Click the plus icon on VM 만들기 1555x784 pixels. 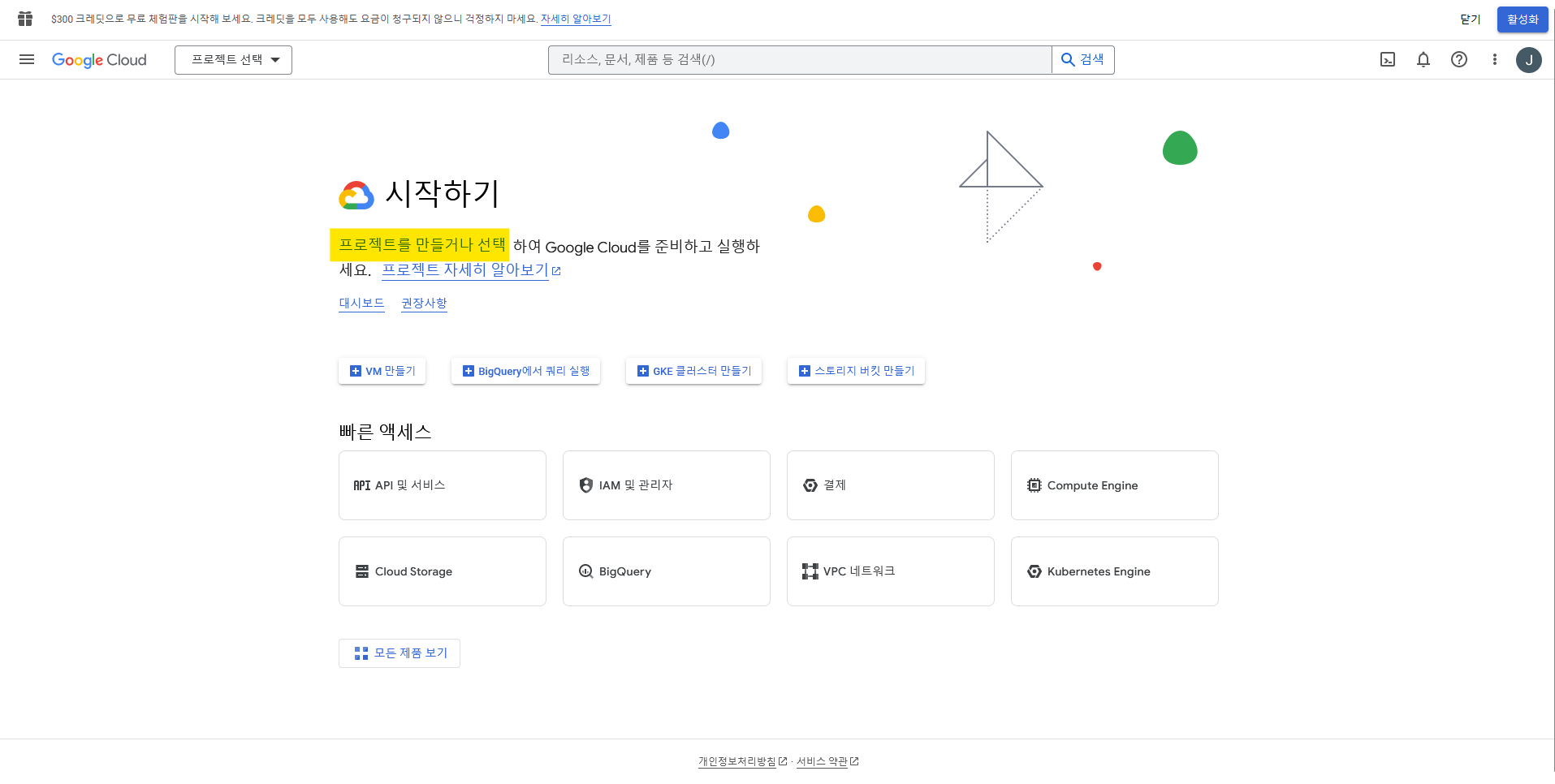point(356,371)
